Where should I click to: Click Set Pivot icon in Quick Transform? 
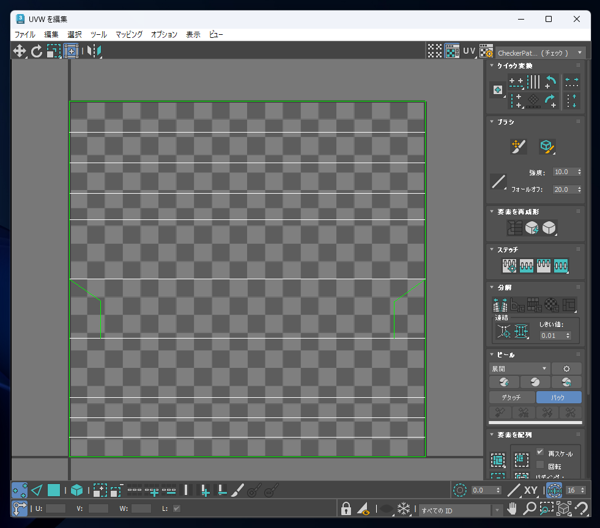click(x=498, y=90)
